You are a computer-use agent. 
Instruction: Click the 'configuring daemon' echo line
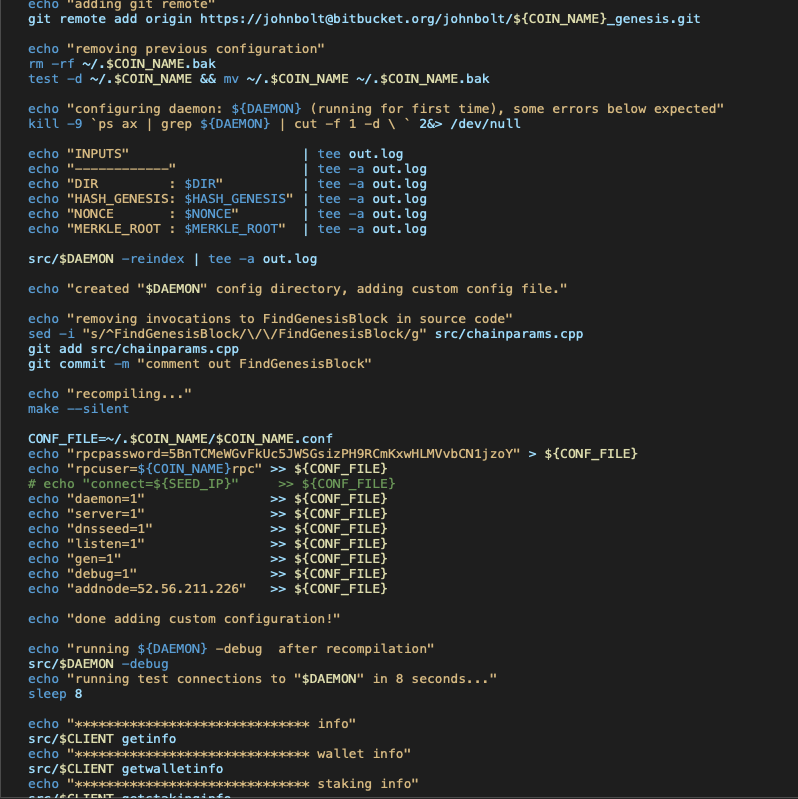coord(376,109)
